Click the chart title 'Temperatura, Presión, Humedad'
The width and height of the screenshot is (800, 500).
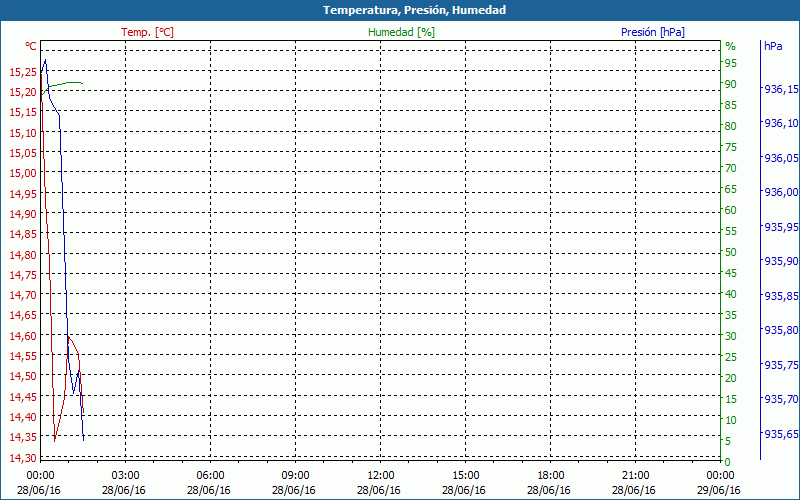pos(414,10)
